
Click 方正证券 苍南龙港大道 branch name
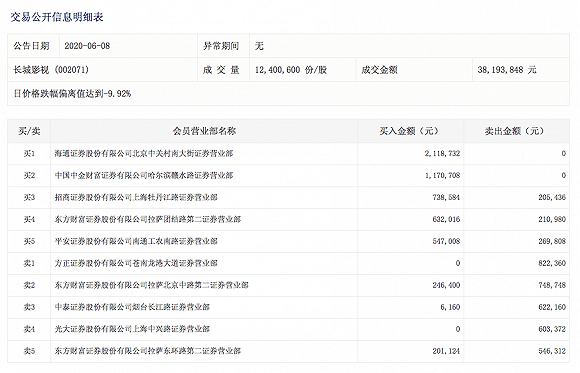coord(136,263)
